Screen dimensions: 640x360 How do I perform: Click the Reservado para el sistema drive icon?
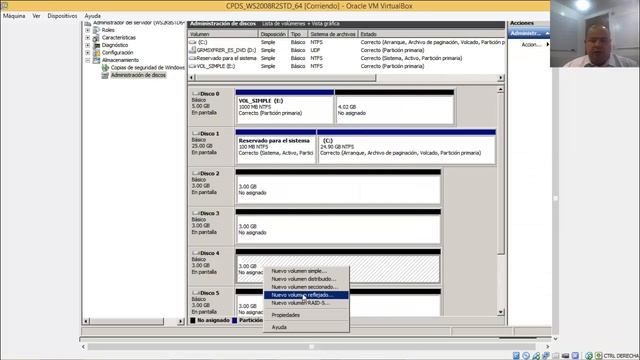coord(193,58)
